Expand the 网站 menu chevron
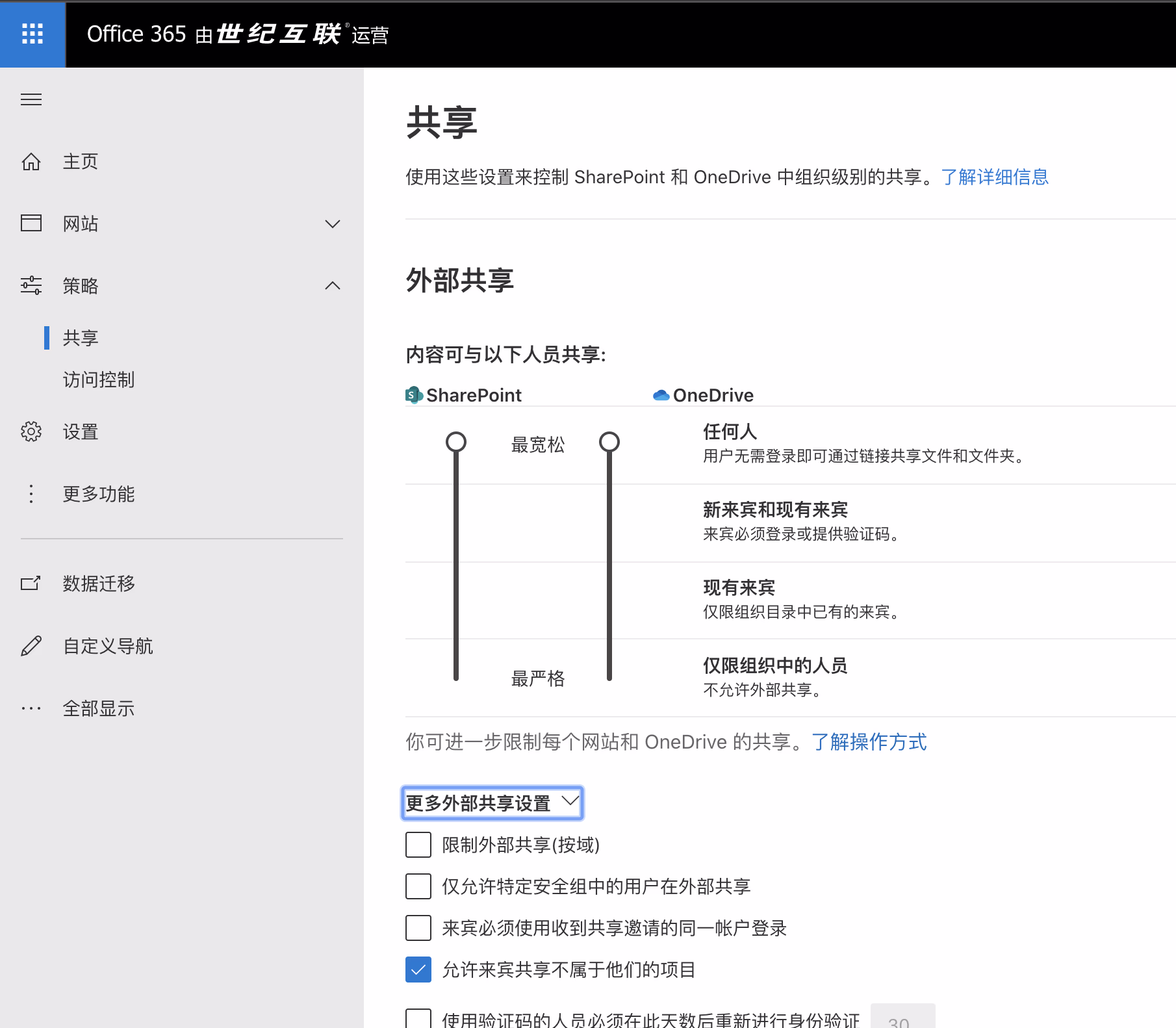The height and width of the screenshot is (1028, 1176). [x=332, y=224]
